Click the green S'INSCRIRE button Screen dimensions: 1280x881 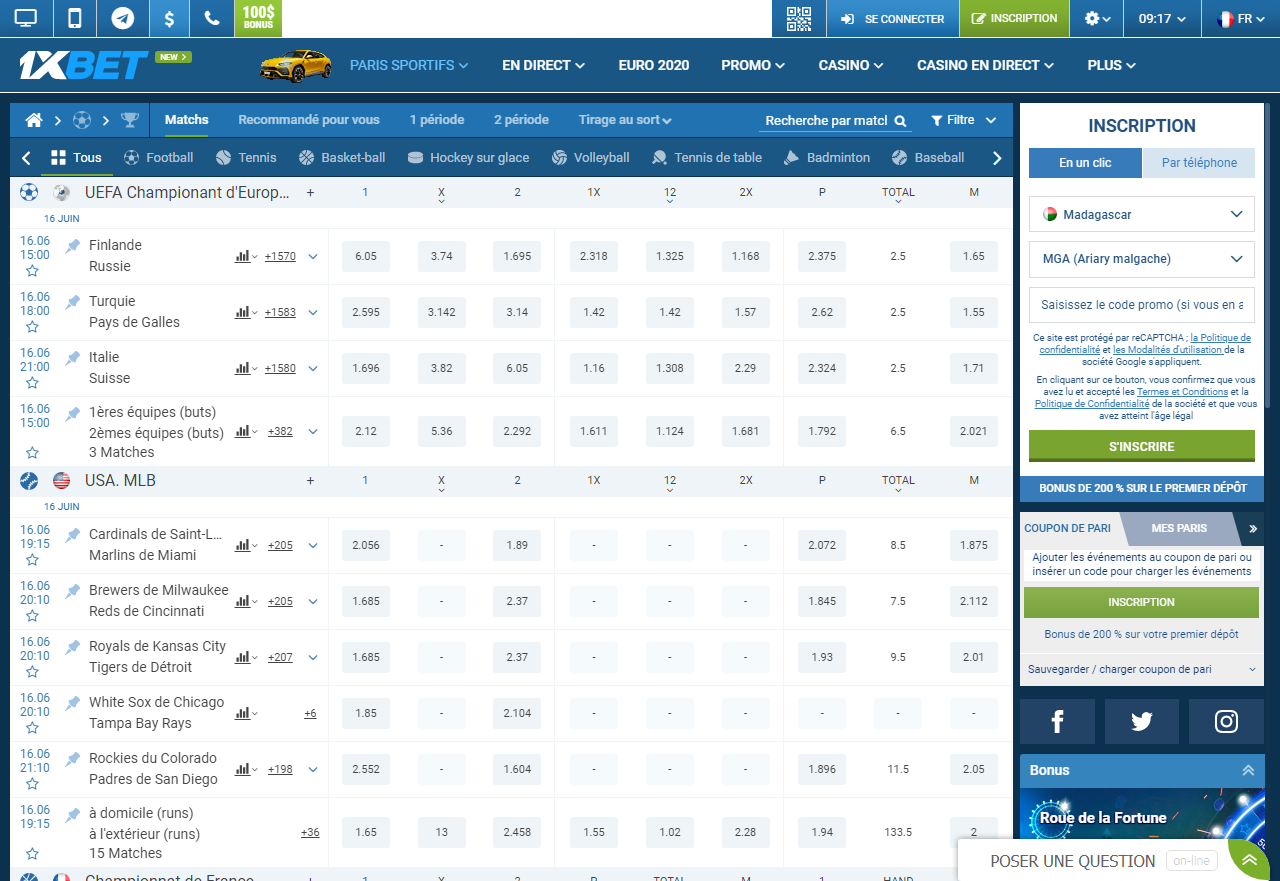(1141, 446)
